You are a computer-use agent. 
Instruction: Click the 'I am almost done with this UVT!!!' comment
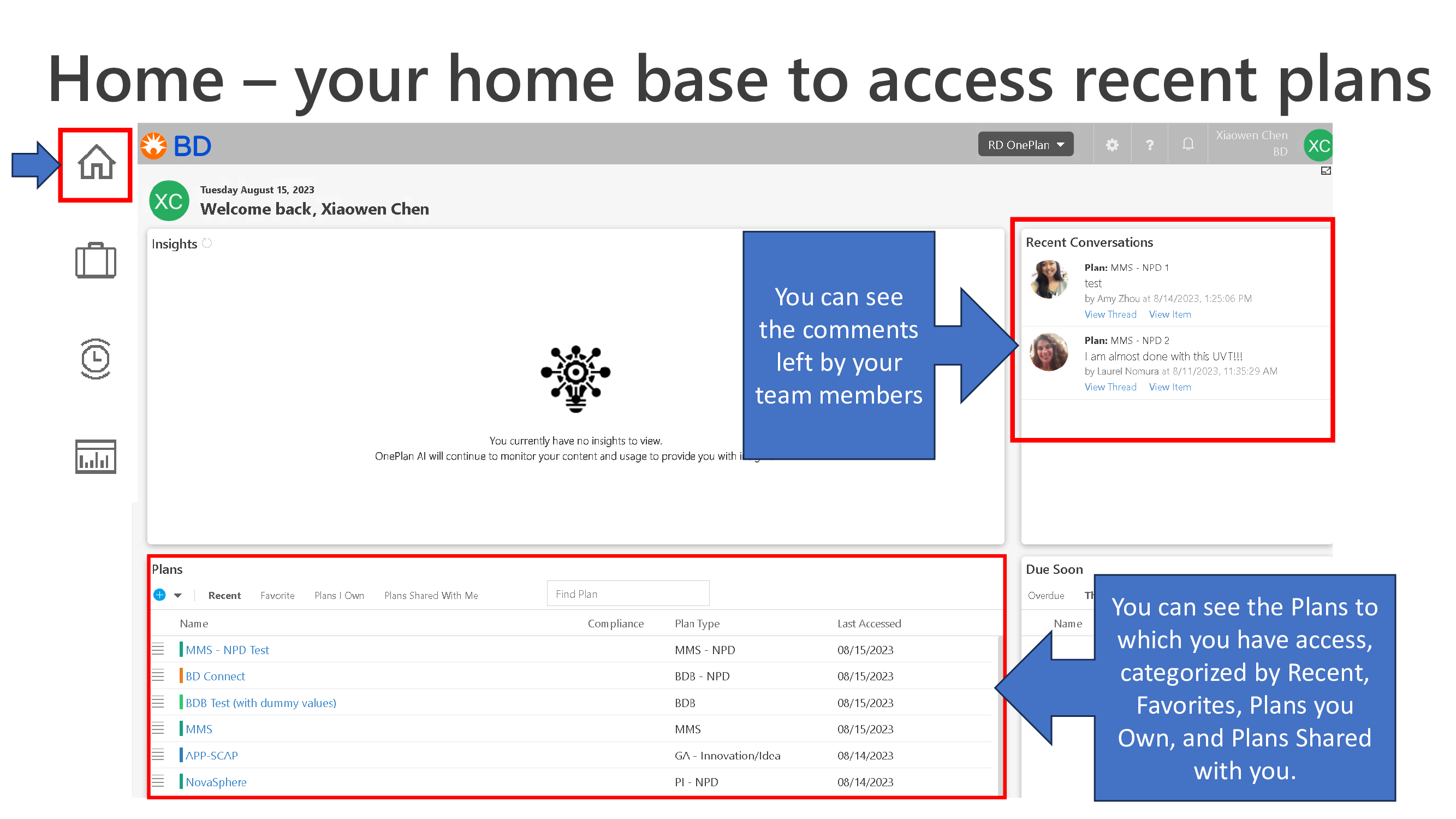pos(1163,356)
